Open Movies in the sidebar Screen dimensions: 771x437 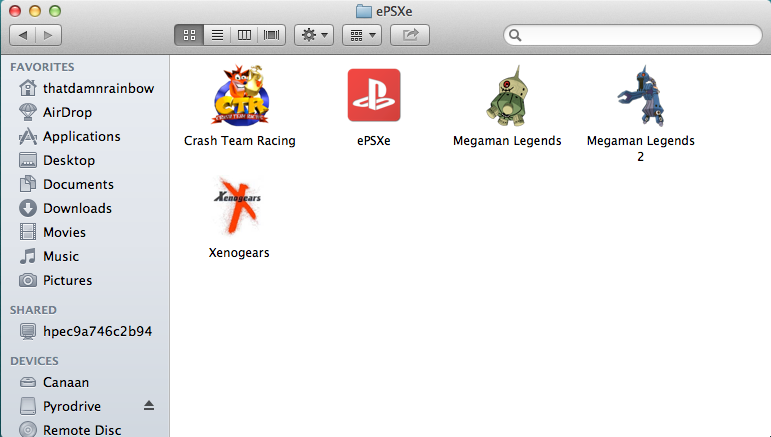tap(86, 233)
